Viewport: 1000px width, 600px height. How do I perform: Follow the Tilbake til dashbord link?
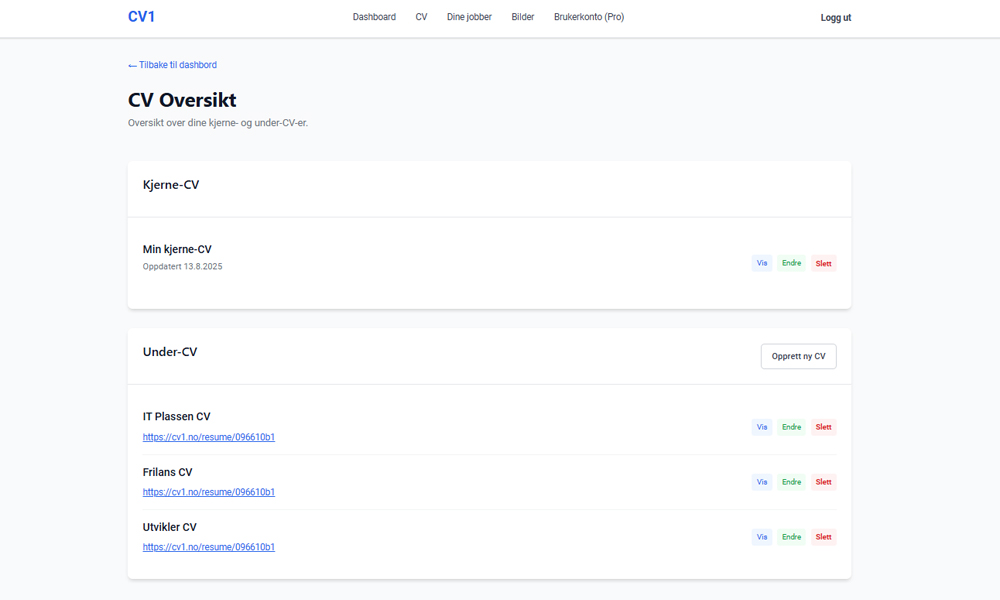(172, 65)
